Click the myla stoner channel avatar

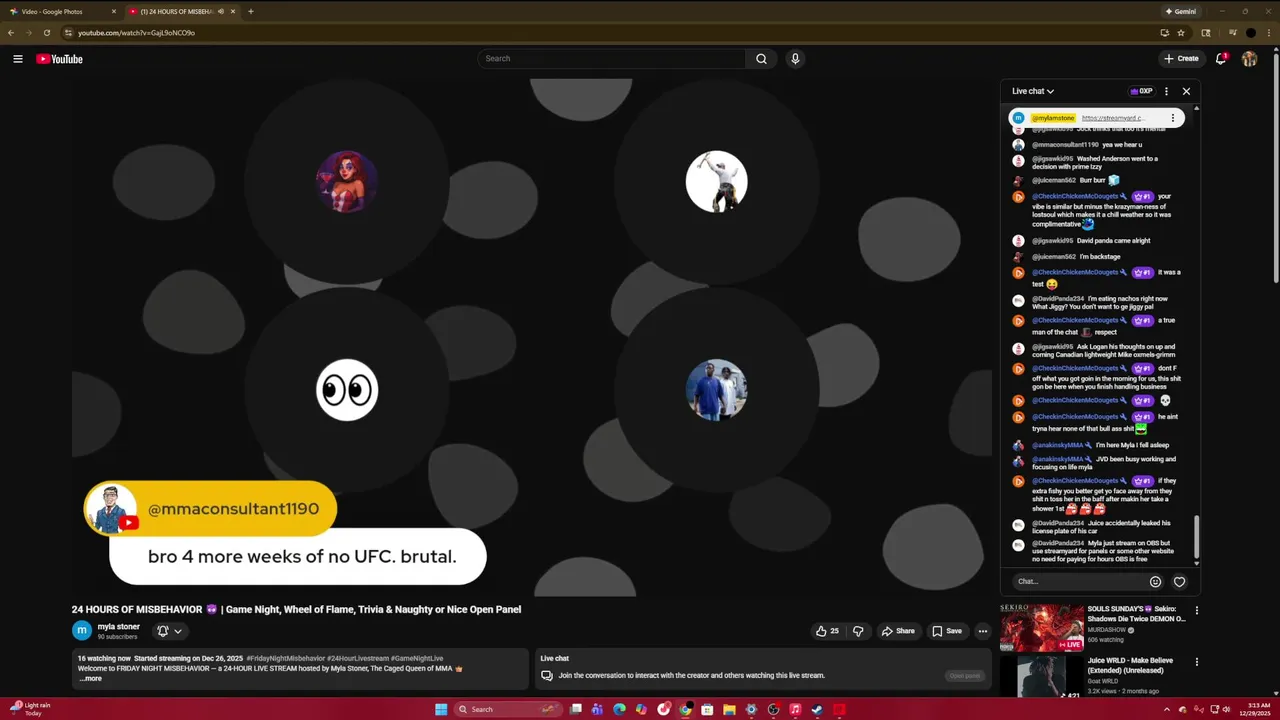(x=82, y=630)
